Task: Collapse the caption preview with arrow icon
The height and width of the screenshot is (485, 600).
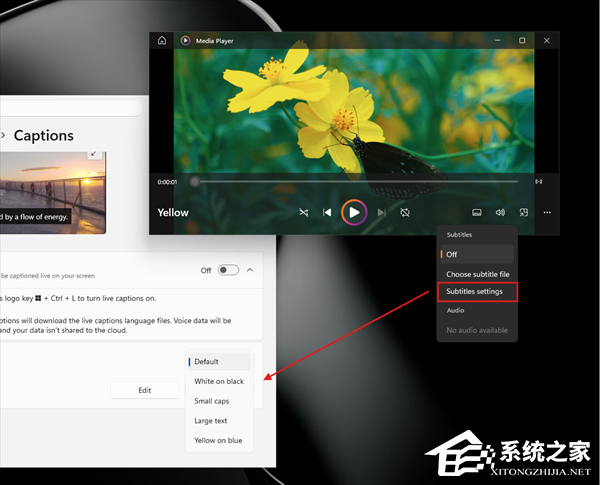Action: pyautogui.click(x=93, y=154)
